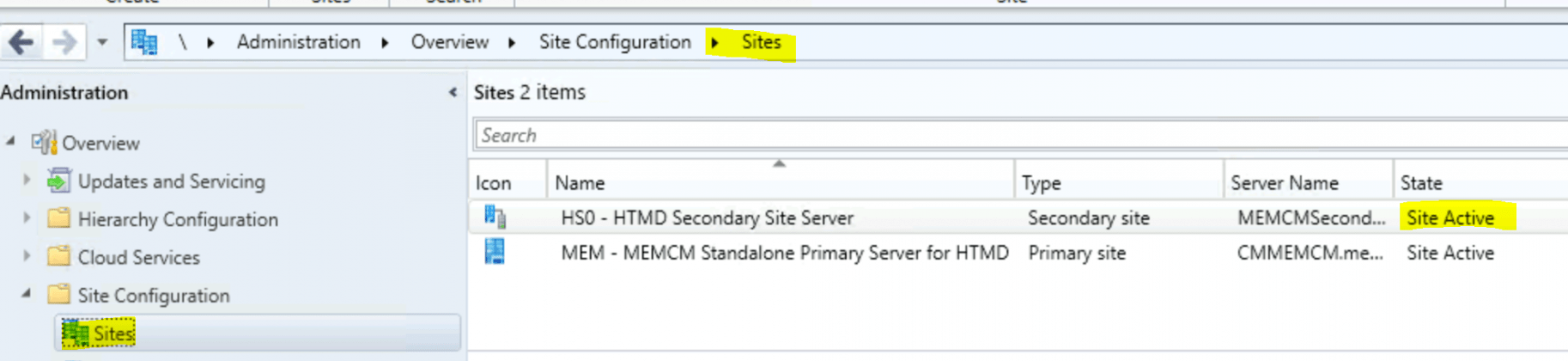Click the console root icon in breadcrumb
Viewport: 1568px width, 361px height.
144,42
